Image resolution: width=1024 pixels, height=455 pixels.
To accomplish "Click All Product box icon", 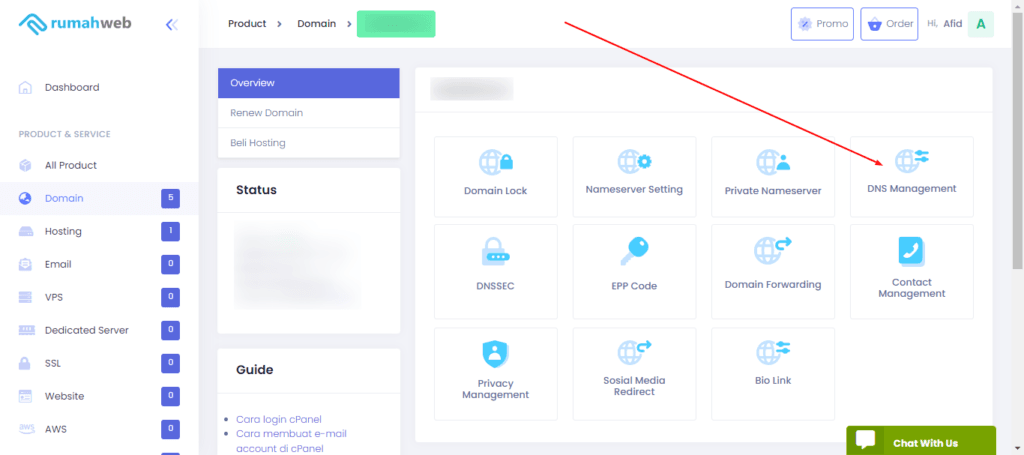I will click(25, 165).
